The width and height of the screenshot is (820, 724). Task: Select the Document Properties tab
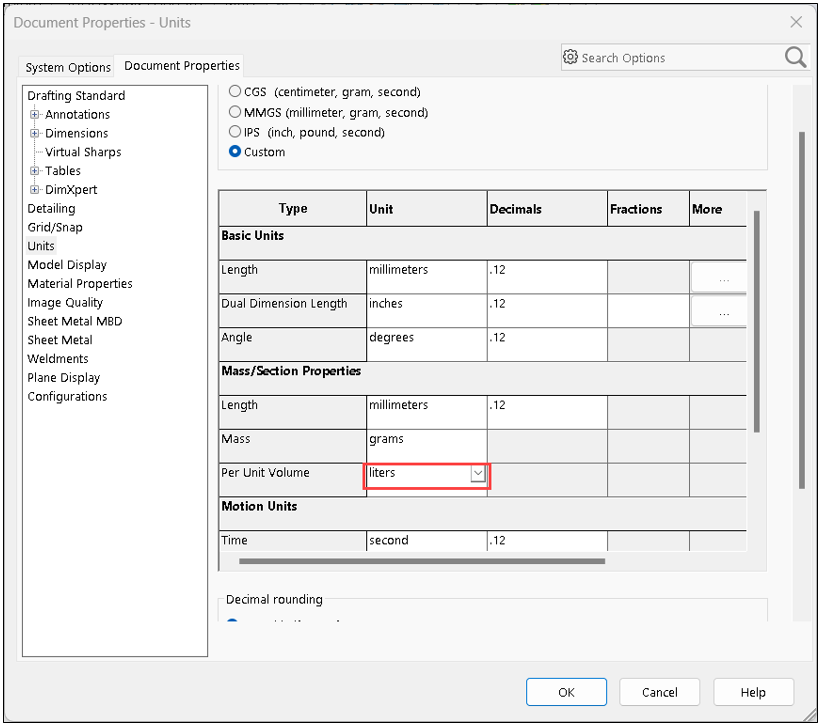(180, 65)
